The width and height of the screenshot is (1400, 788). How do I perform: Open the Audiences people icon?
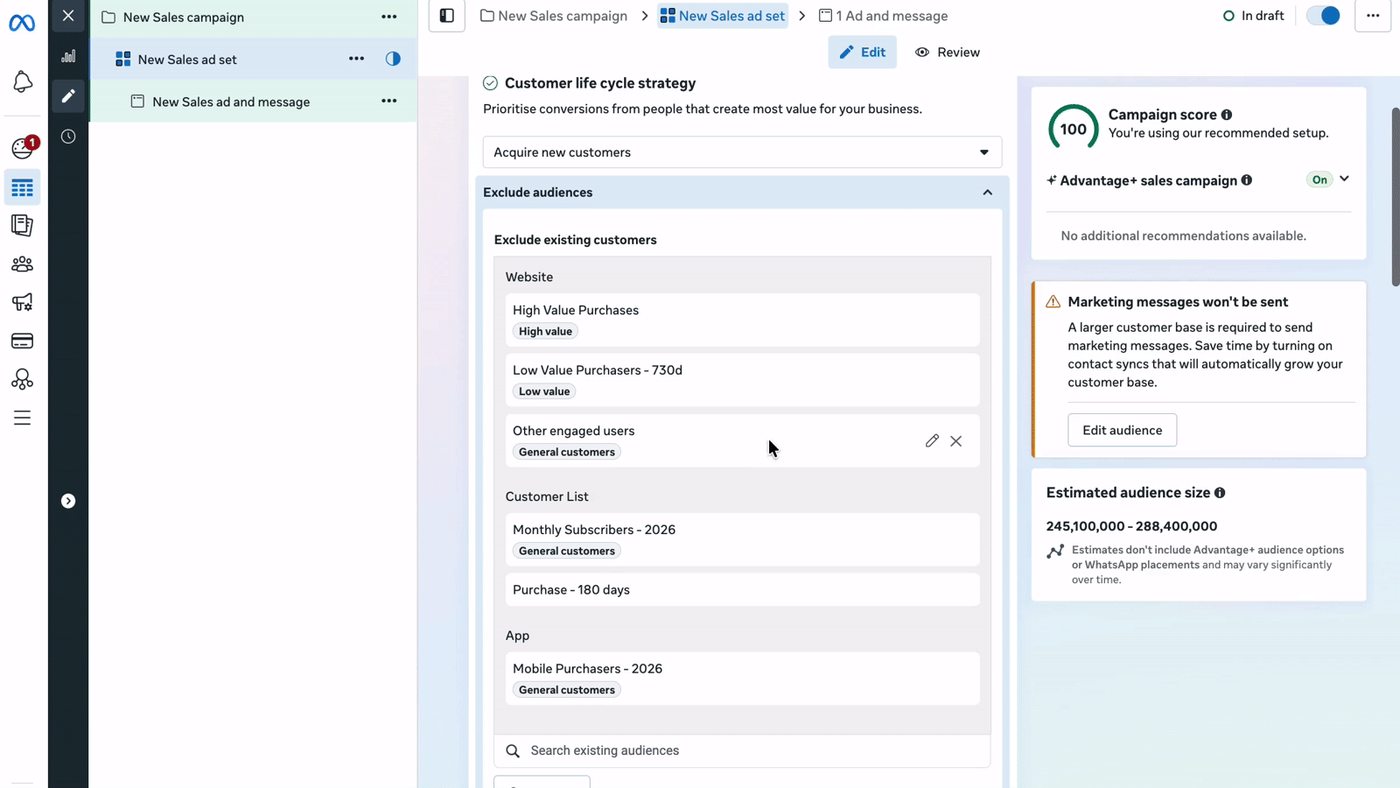22,264
